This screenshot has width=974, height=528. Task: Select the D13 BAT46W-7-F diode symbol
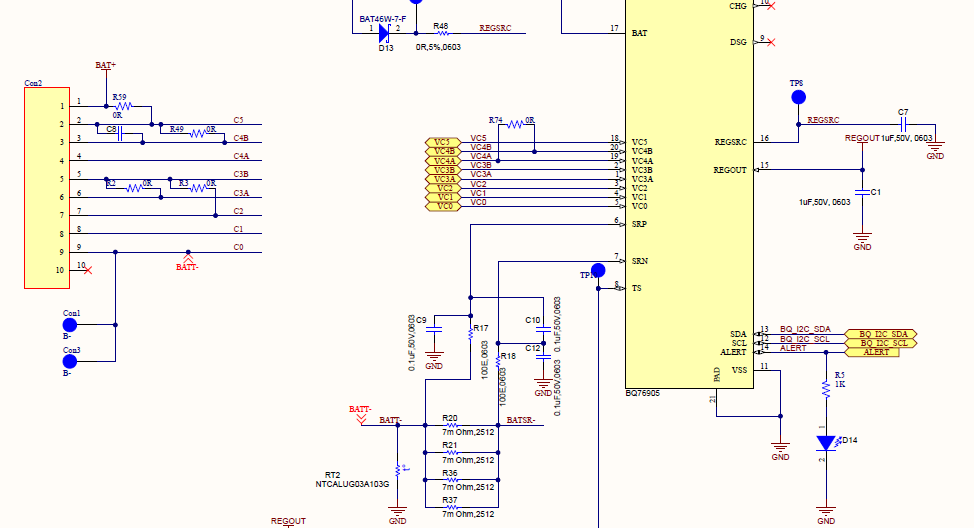(384, 34)
